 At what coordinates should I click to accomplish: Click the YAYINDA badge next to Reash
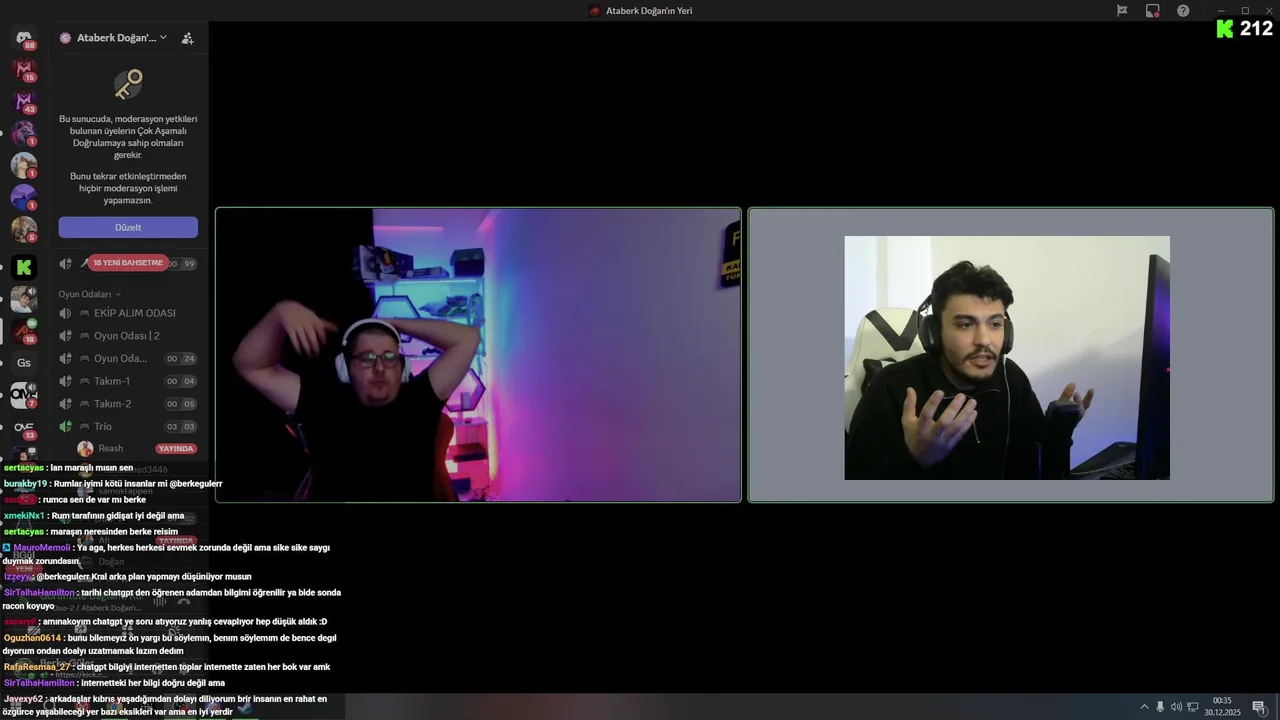point(175,448)
